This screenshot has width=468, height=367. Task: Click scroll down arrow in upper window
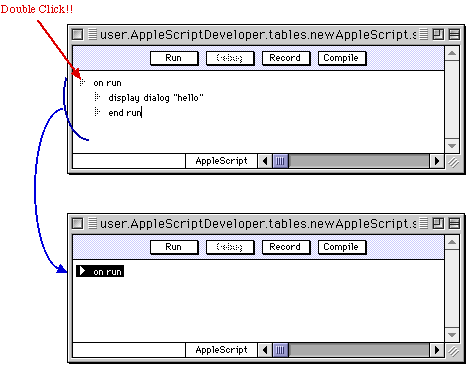point(452,146)
